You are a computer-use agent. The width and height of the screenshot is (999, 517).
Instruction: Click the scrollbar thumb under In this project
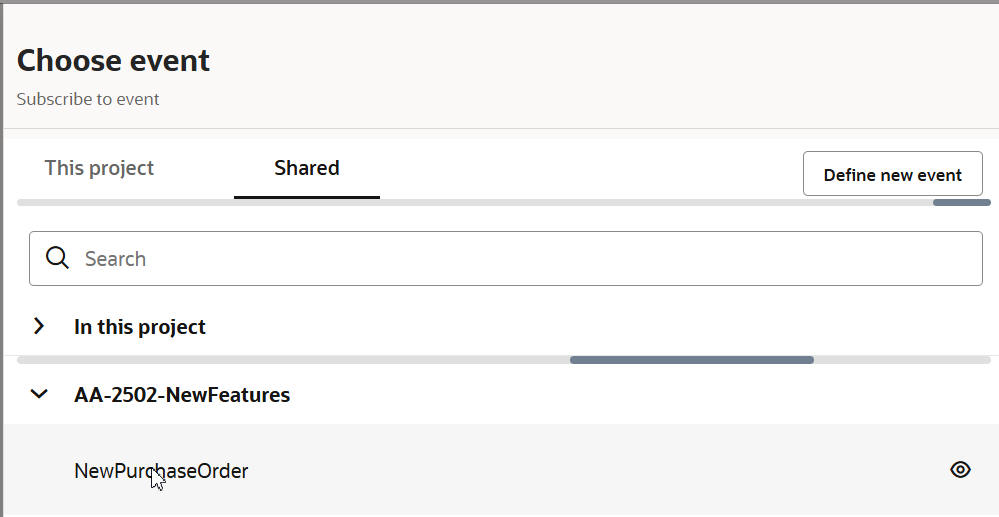coord(691,360)
